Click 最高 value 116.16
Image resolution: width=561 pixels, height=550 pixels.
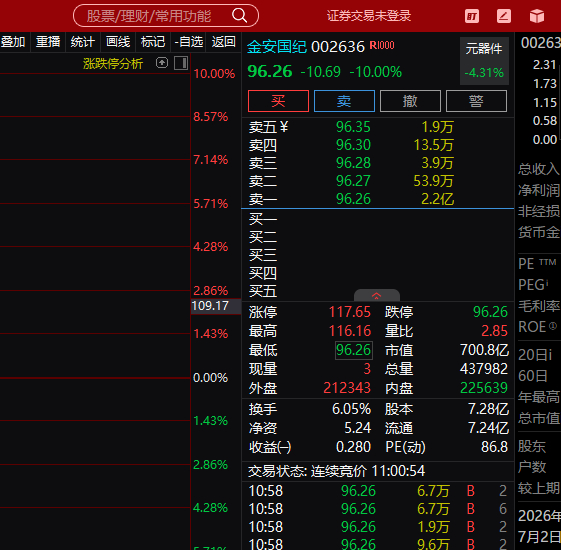click(x=350, y=331)
